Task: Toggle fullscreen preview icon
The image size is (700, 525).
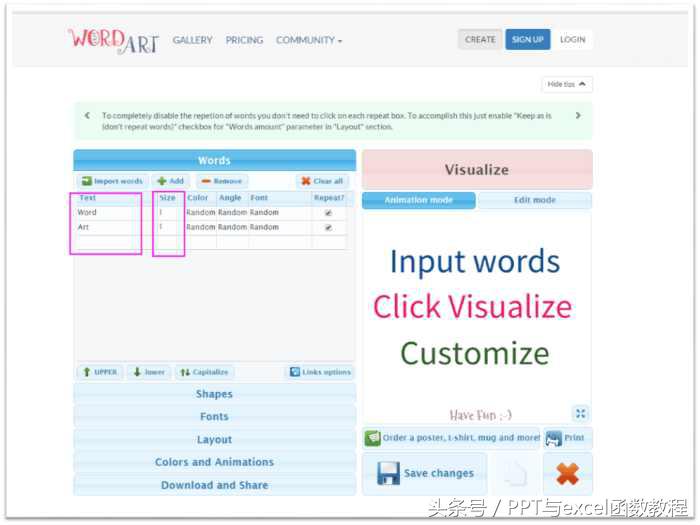Action: coord(580,413)
